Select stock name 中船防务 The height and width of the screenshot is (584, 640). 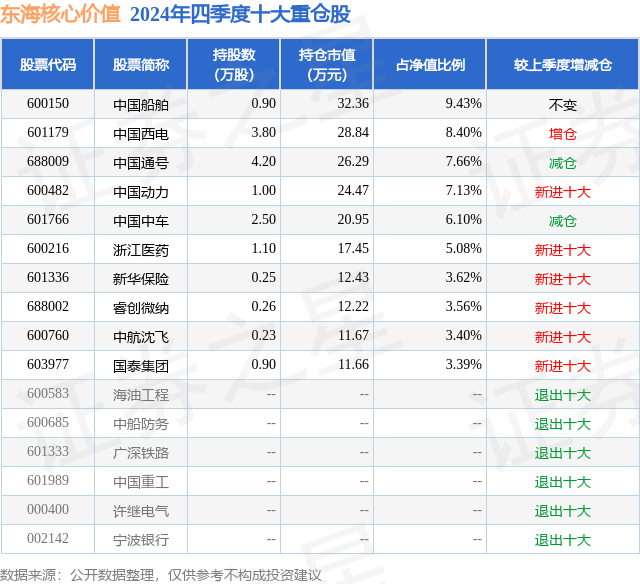pyautogui.click(x=141, y=424)
